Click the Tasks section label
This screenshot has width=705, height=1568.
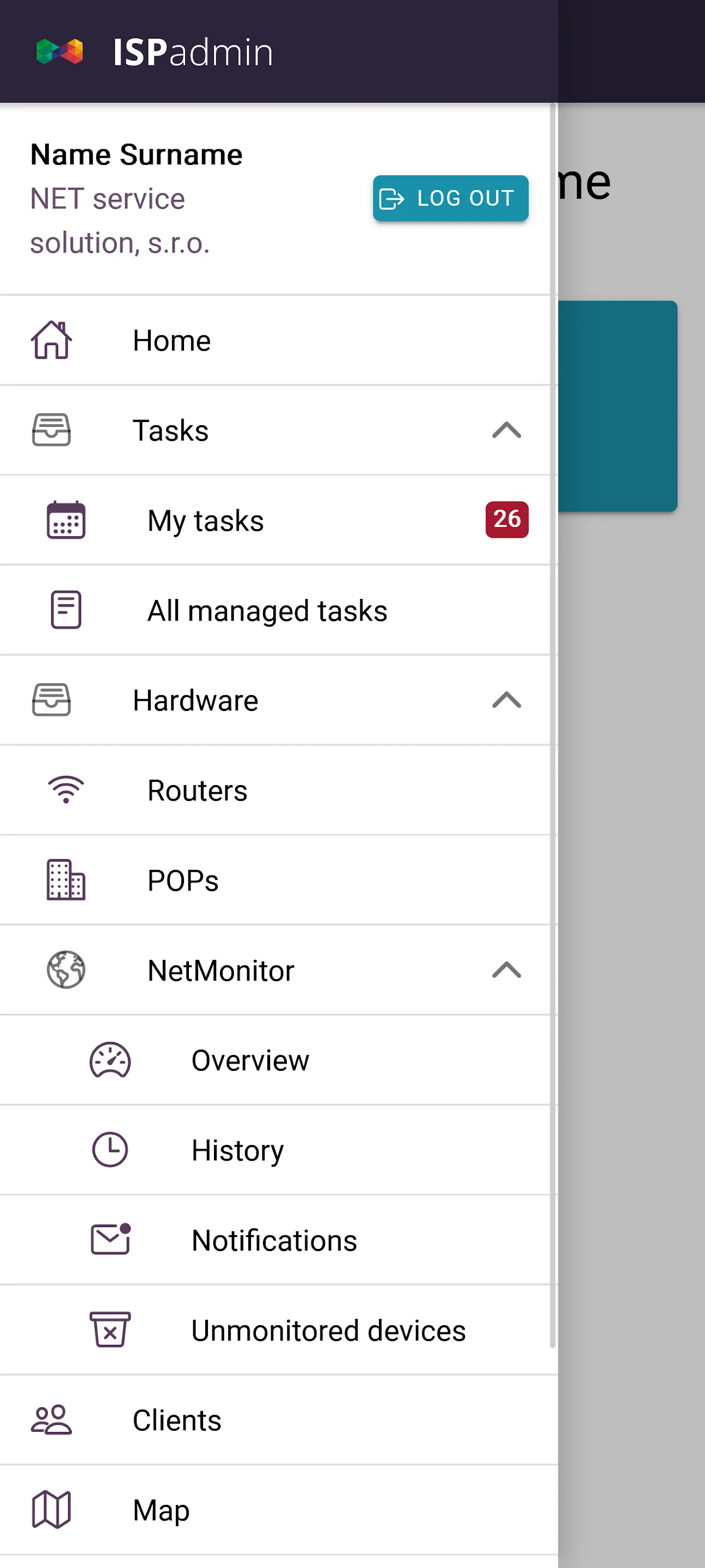[170, 430]
